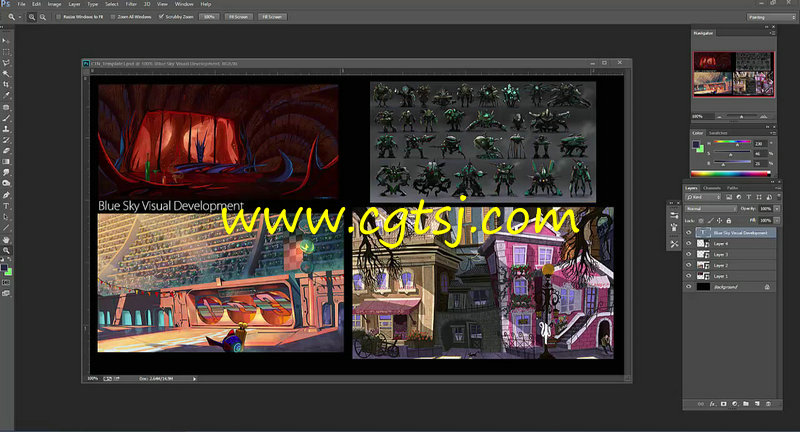Open the Opacity slider dropdown arrow

(x=777, y=209)
